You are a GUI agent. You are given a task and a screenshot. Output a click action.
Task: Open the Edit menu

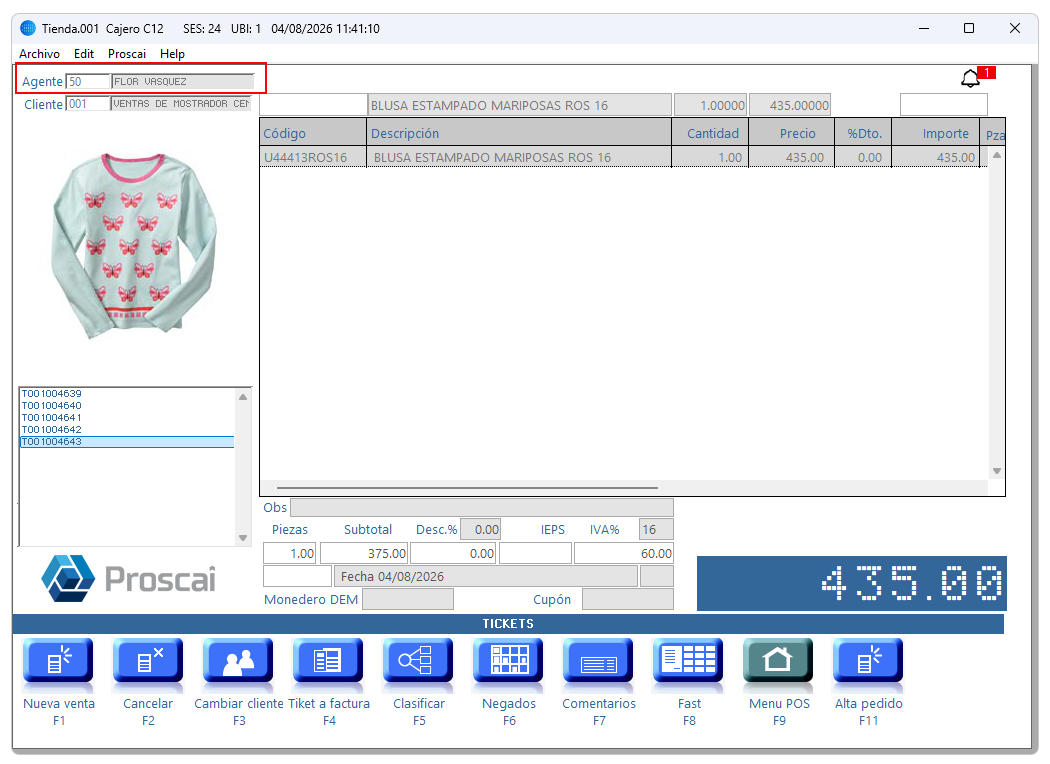click(84, 54)
